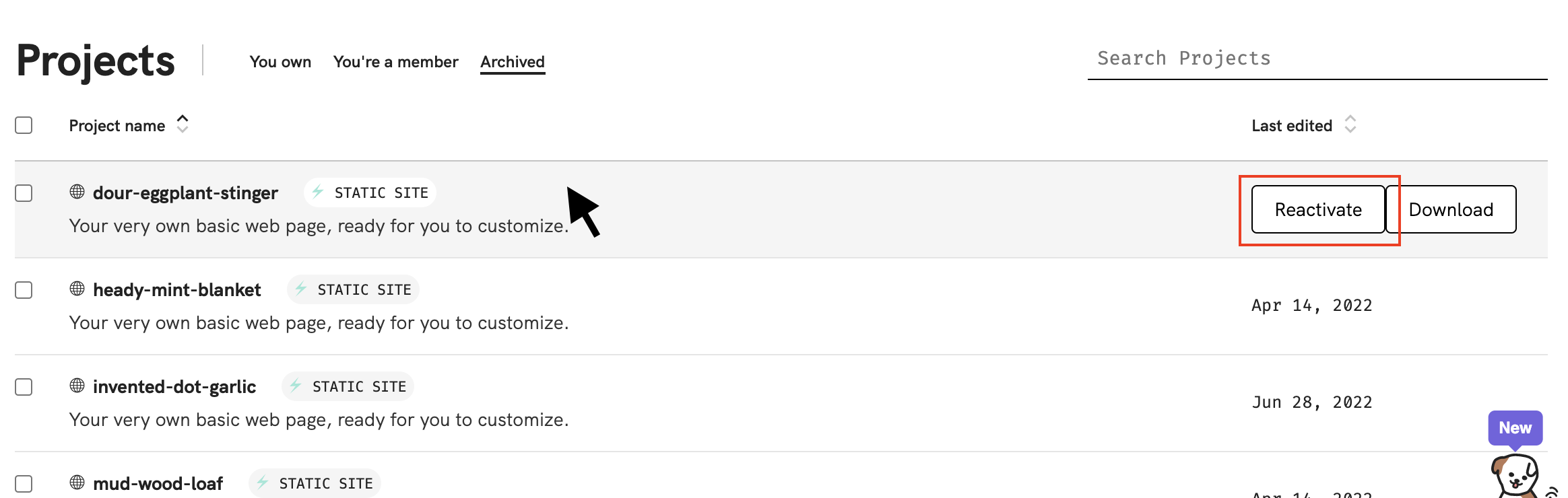Sort by Last edited arrows
Image resolution: width=1568 pixels, height=498 pixels.
[x=1350, y=124]
